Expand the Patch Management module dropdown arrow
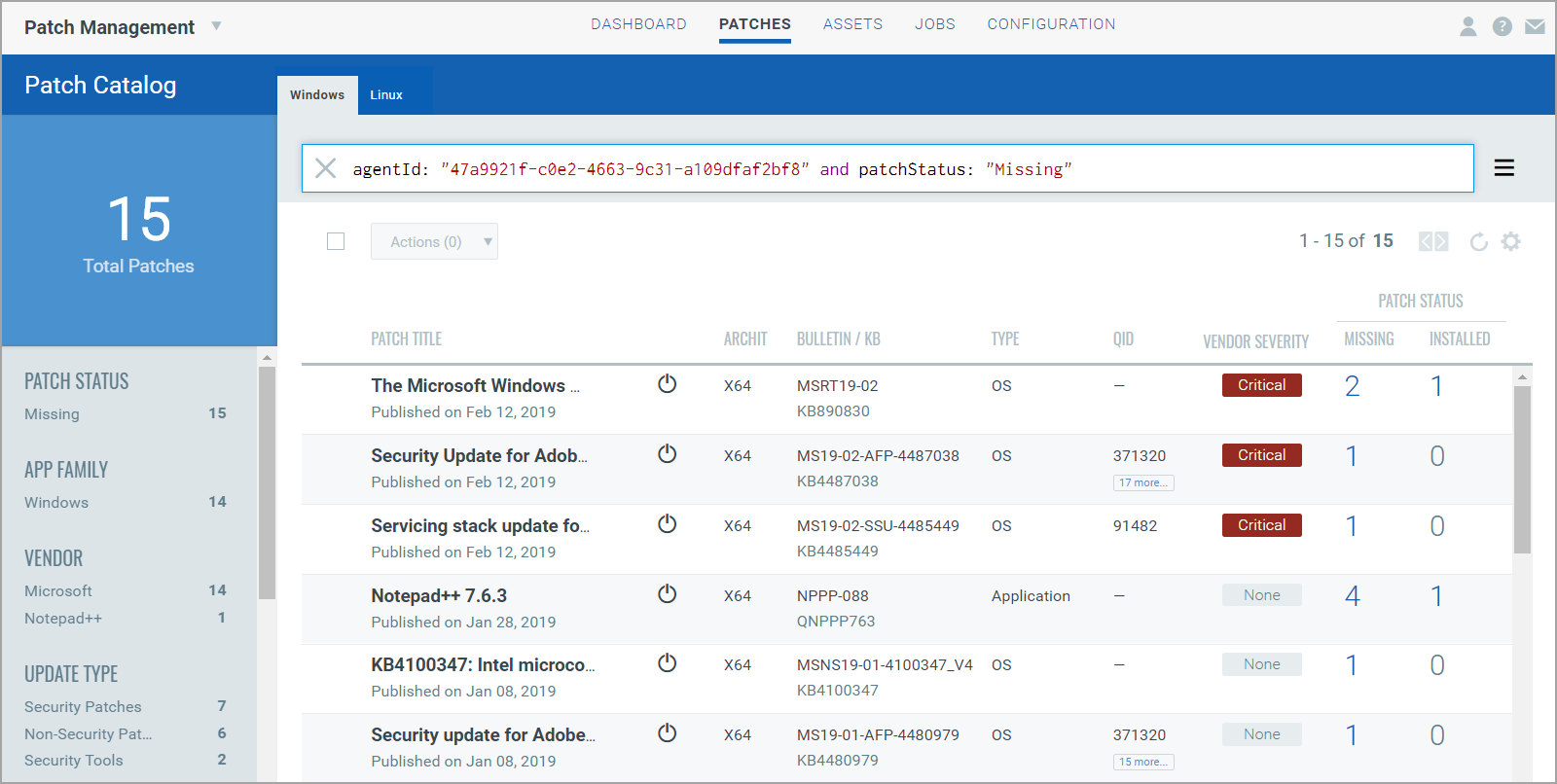 216,26
